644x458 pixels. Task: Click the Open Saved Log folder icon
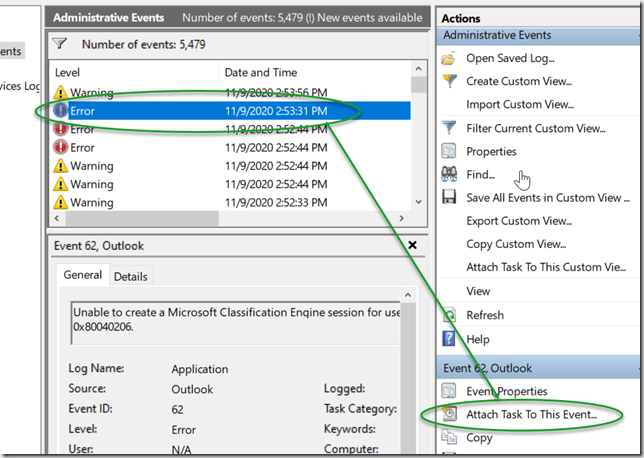pyautogui.click(x=448, y=58)
